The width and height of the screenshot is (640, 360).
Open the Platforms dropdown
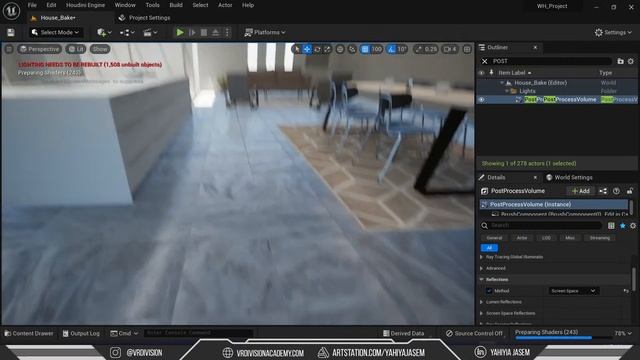pyautogui.click(x=265, y=32)
